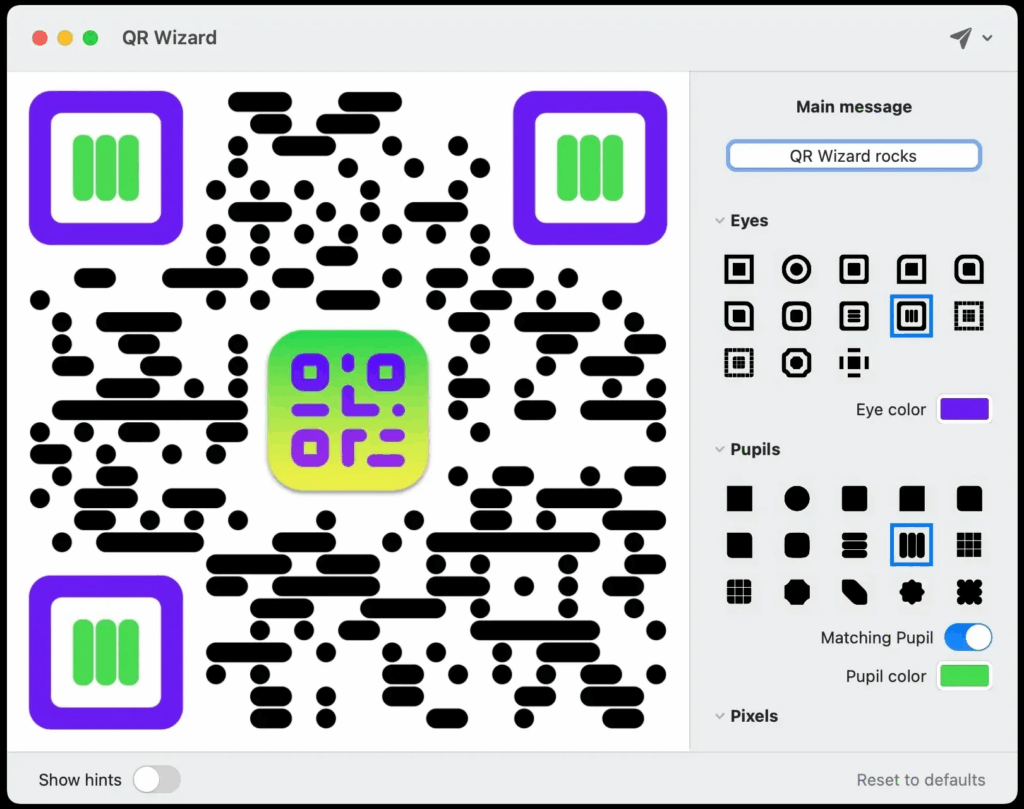
Task: Select the circle pupil shape
Action: pyautogui.click(x=796, y=498)
